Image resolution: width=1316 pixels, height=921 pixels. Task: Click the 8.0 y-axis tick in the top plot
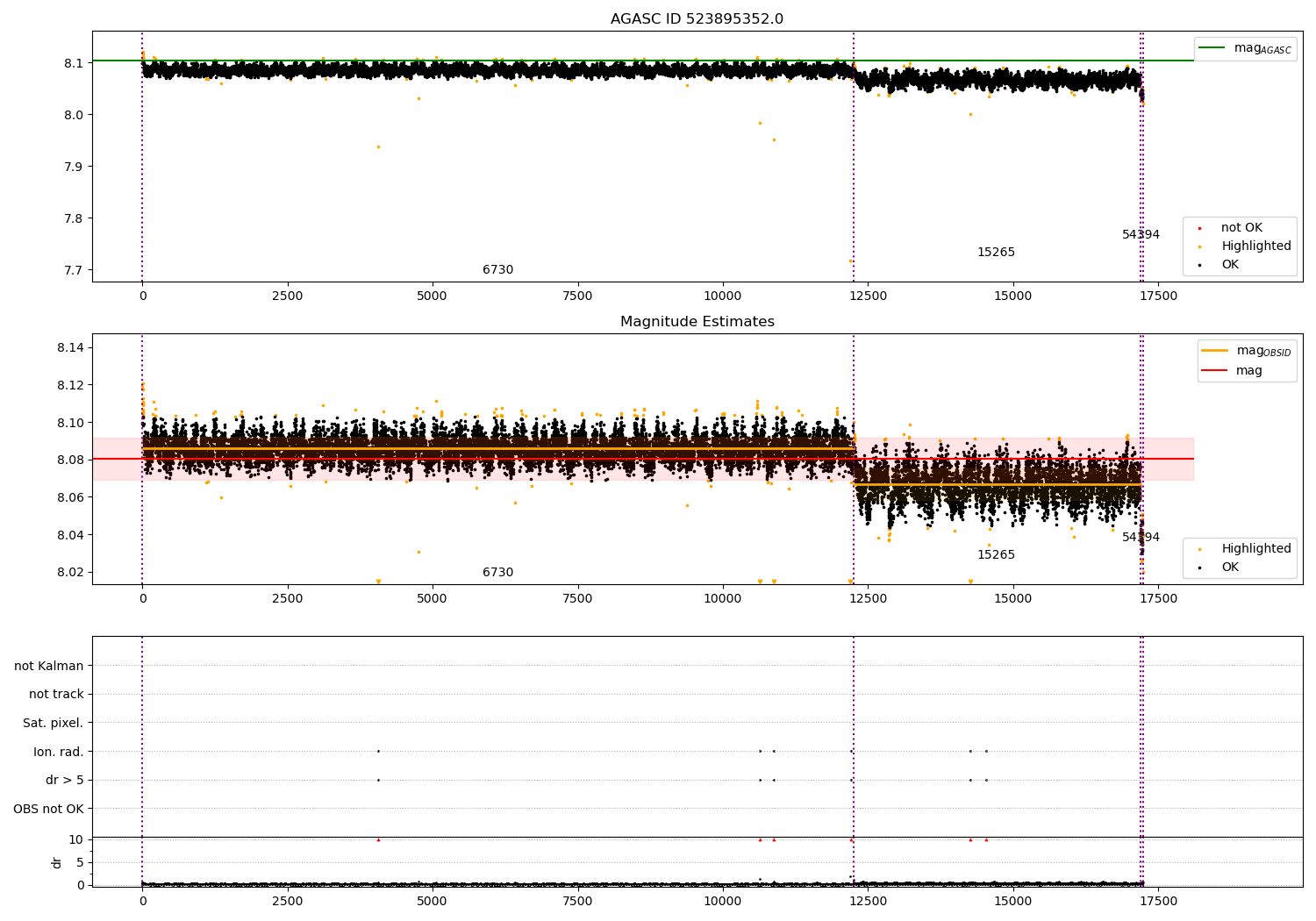tap(73, 115)
